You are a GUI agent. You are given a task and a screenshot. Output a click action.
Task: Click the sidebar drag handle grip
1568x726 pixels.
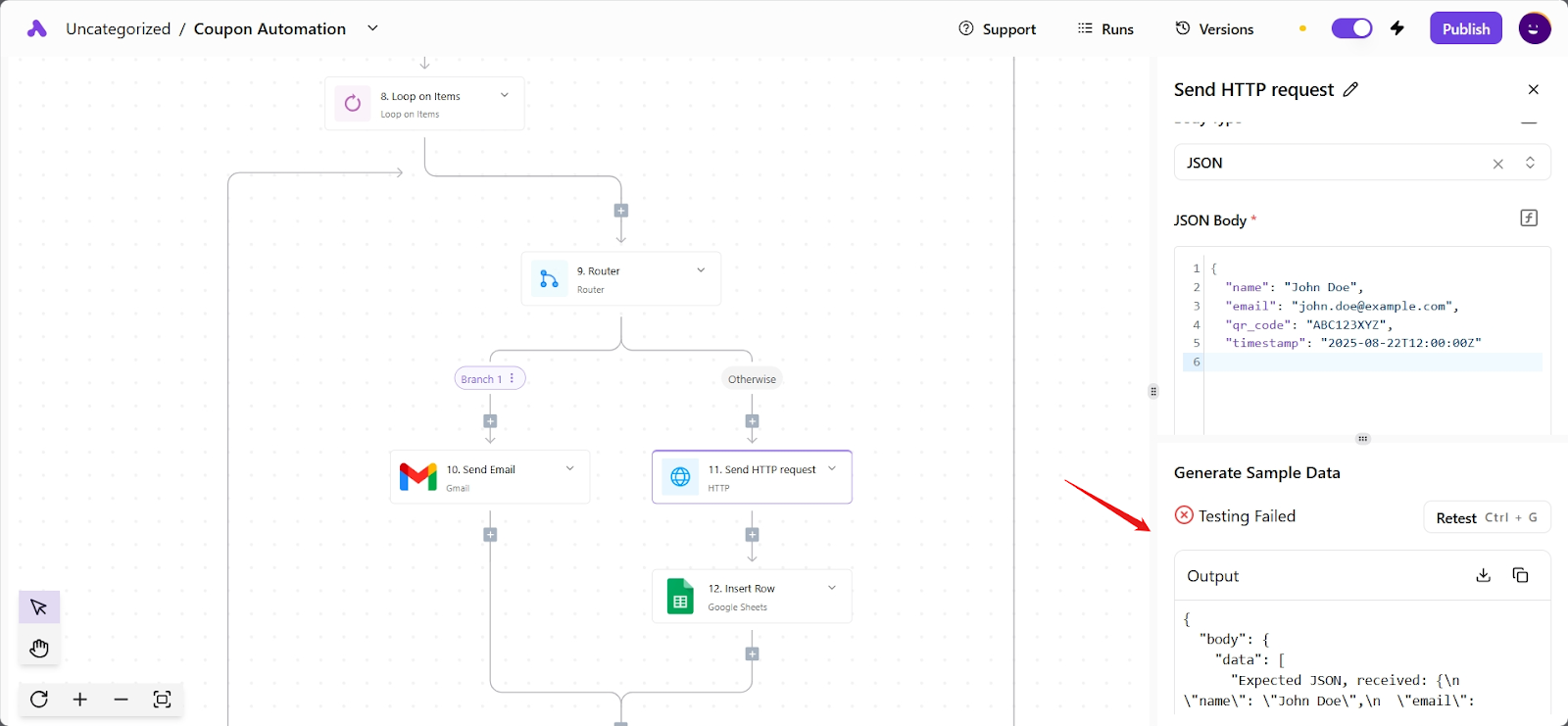(x=1153, y=392)
